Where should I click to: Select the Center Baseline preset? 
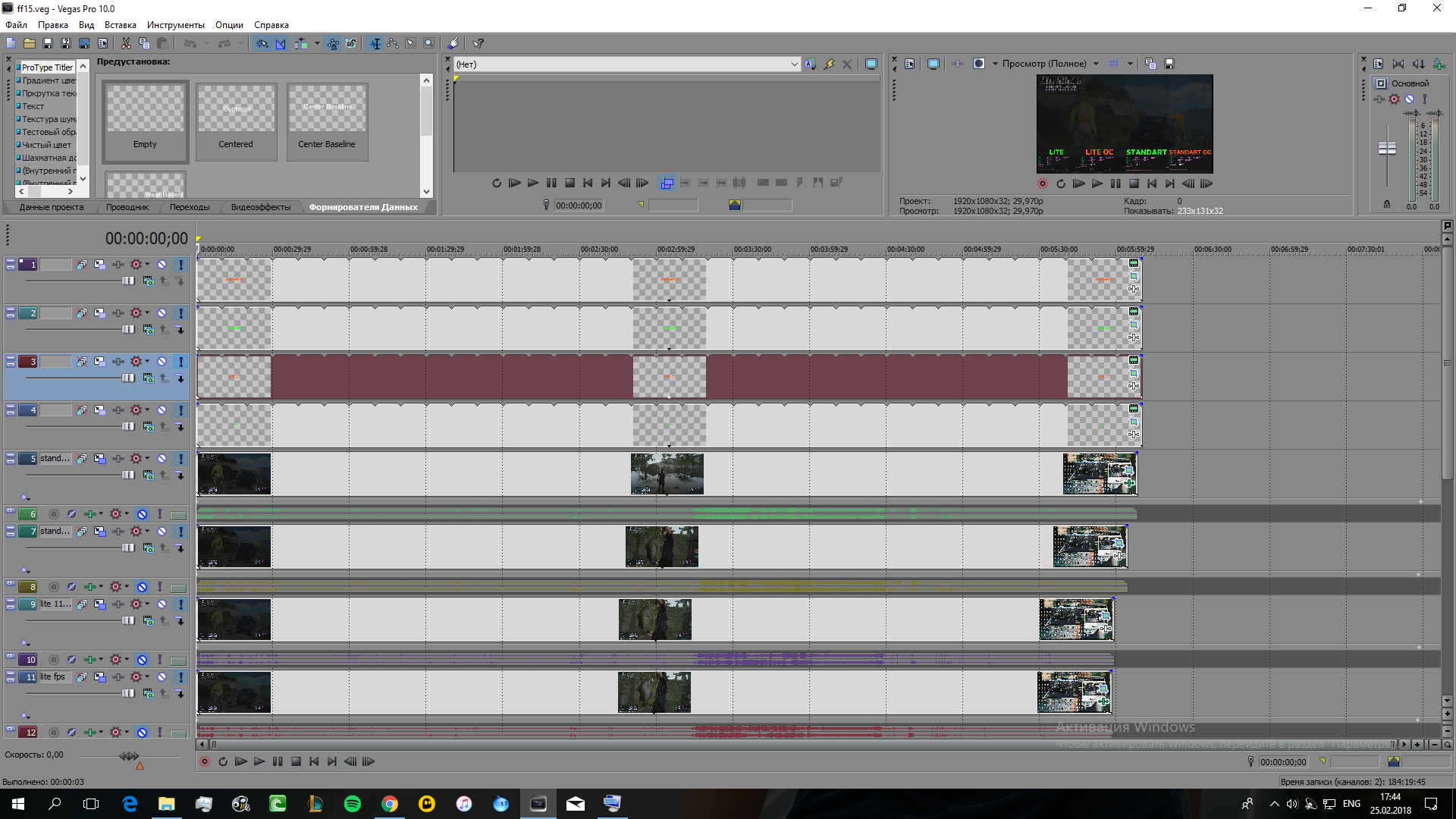(x=327, y=121)
